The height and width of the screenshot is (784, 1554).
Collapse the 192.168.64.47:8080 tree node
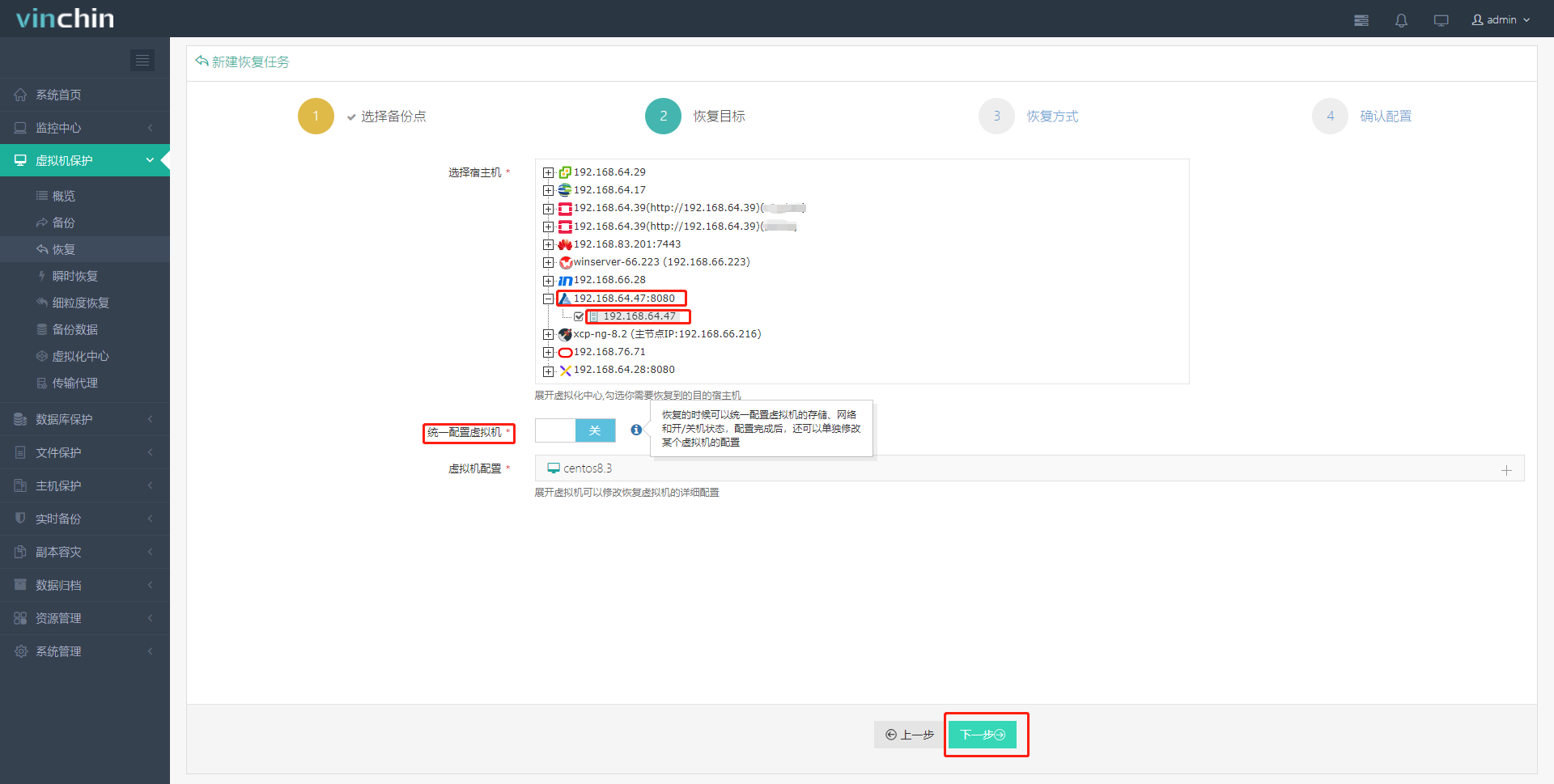[548, 299]
